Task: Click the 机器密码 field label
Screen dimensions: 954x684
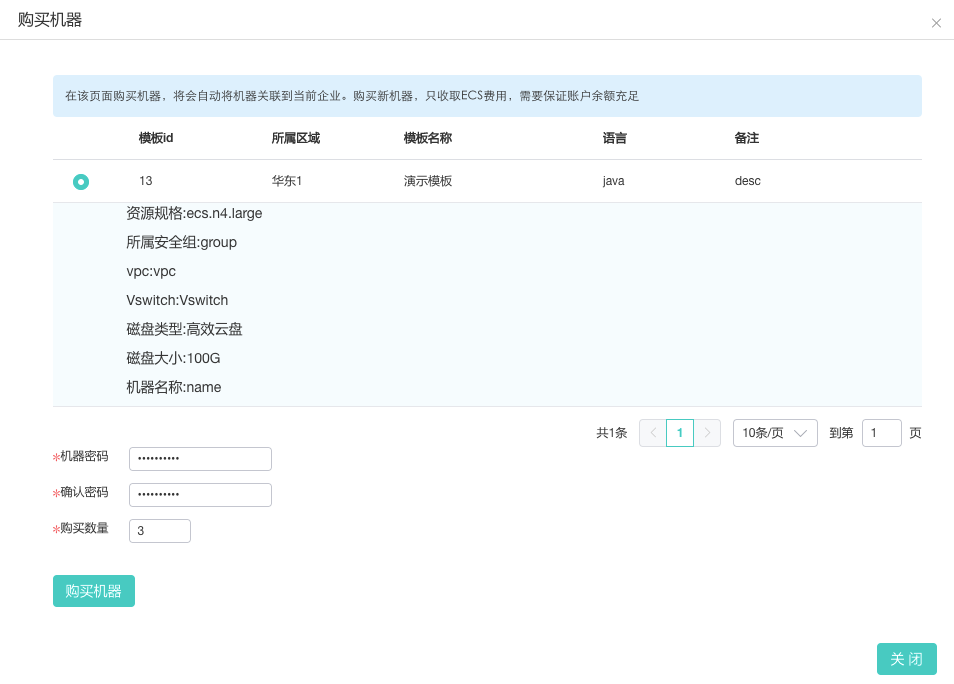Action: coord(84,456)
